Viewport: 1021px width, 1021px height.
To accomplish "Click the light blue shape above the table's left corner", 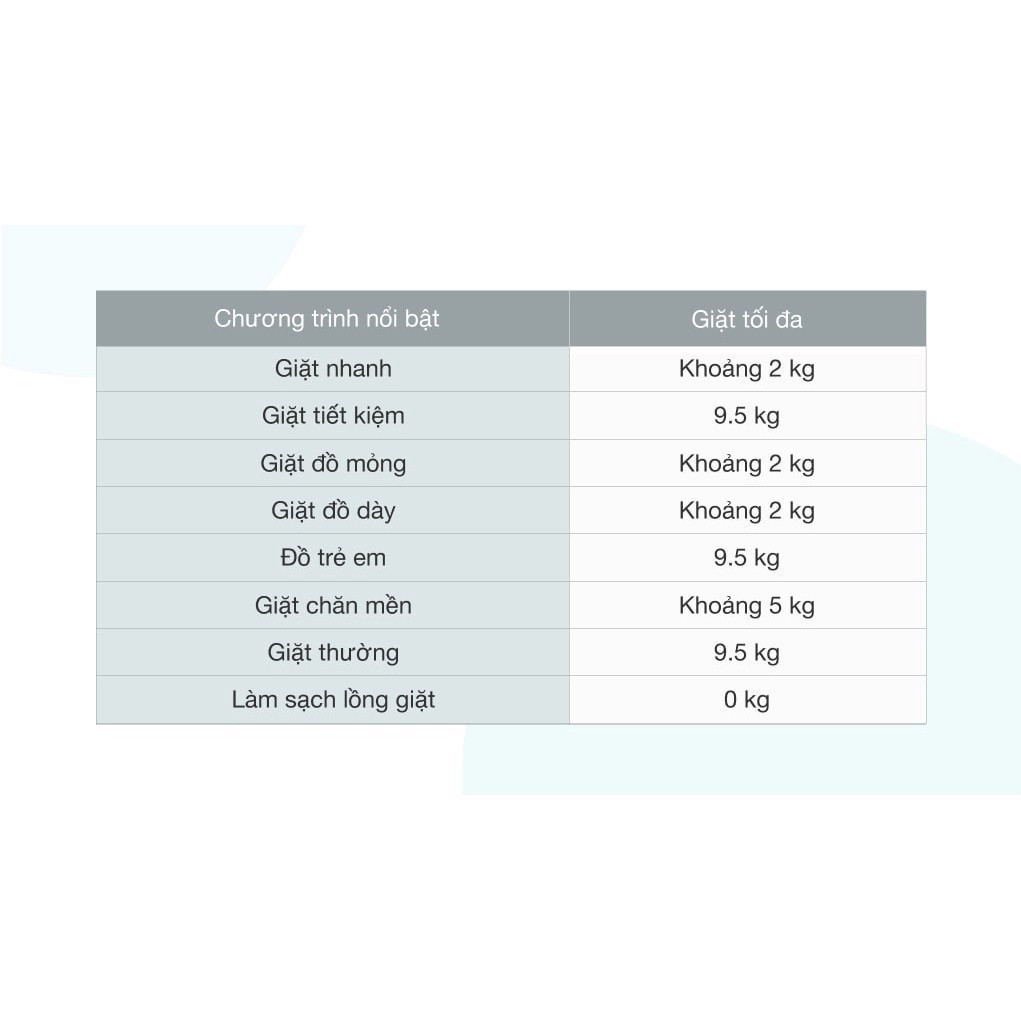I will tap(150, 256).
